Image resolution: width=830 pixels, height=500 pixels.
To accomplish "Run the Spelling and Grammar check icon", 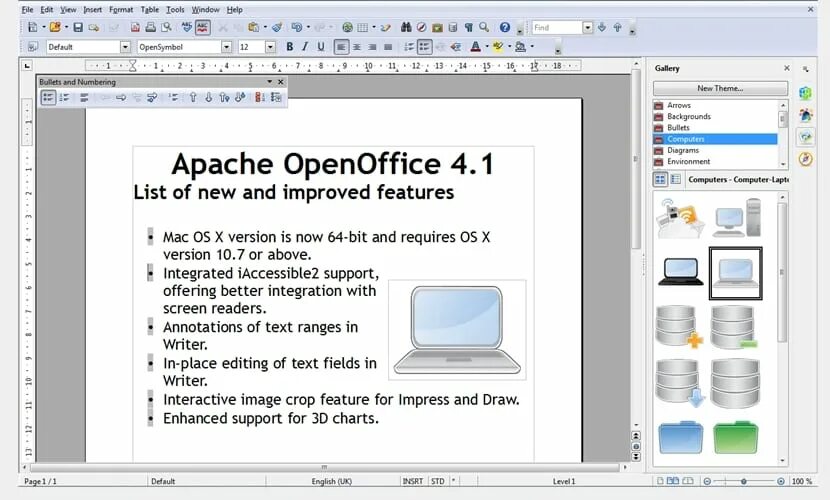I will coord(187,28).
